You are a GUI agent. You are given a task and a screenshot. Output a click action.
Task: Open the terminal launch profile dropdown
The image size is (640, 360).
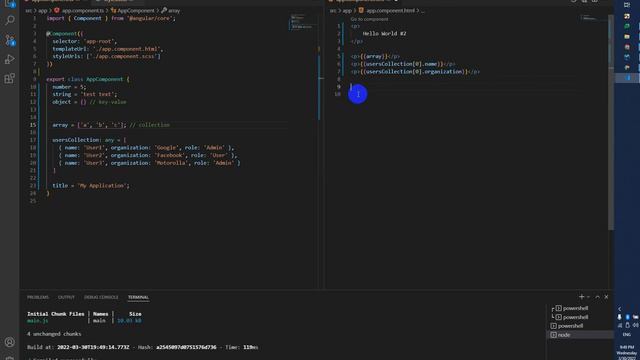coord(588,297)
